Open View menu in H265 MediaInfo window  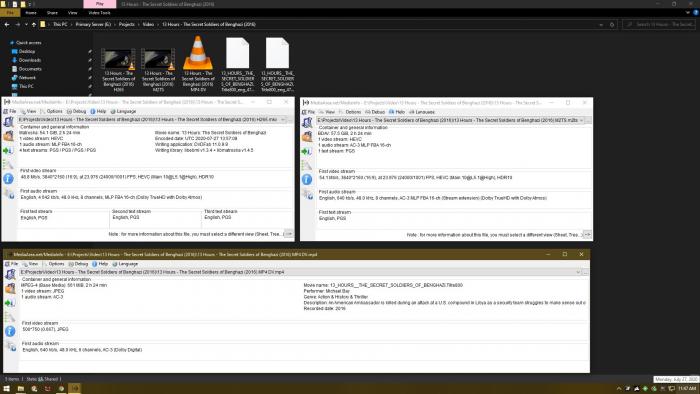(x=29, y=112)
